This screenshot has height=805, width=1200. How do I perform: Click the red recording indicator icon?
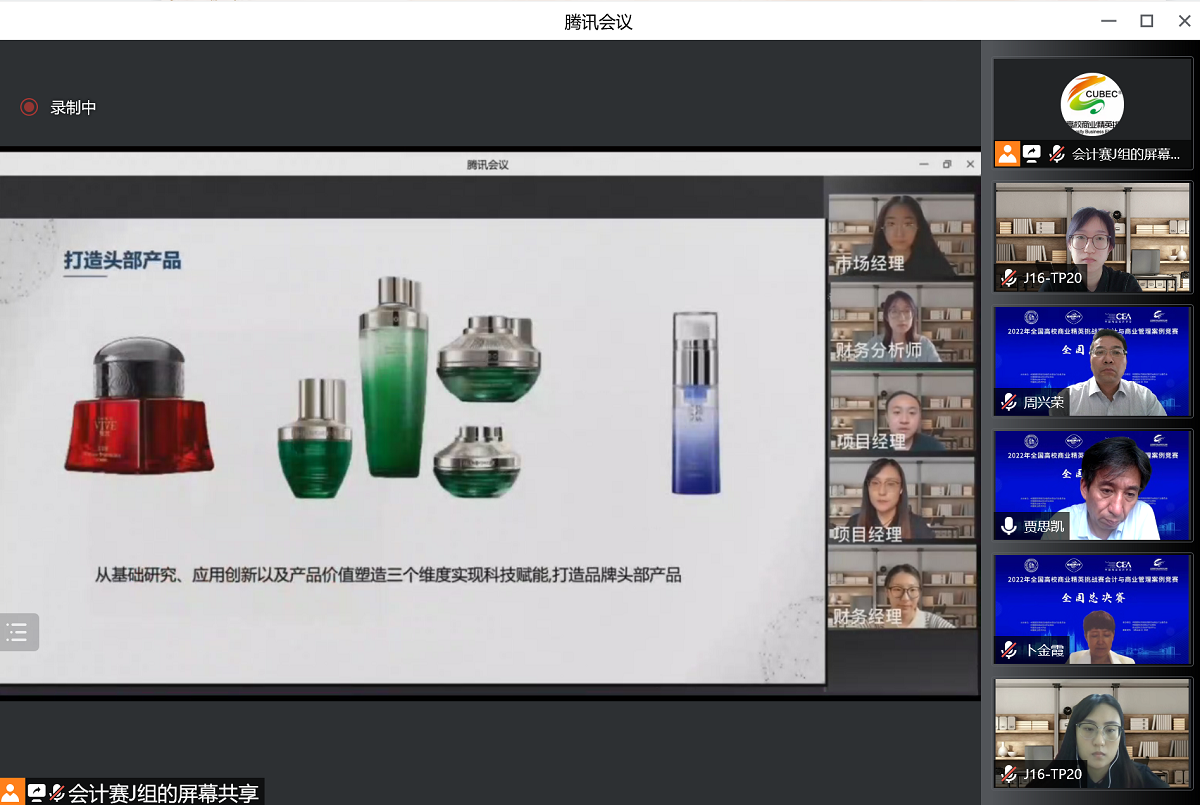pyautogui.click(x=29, y=107)
